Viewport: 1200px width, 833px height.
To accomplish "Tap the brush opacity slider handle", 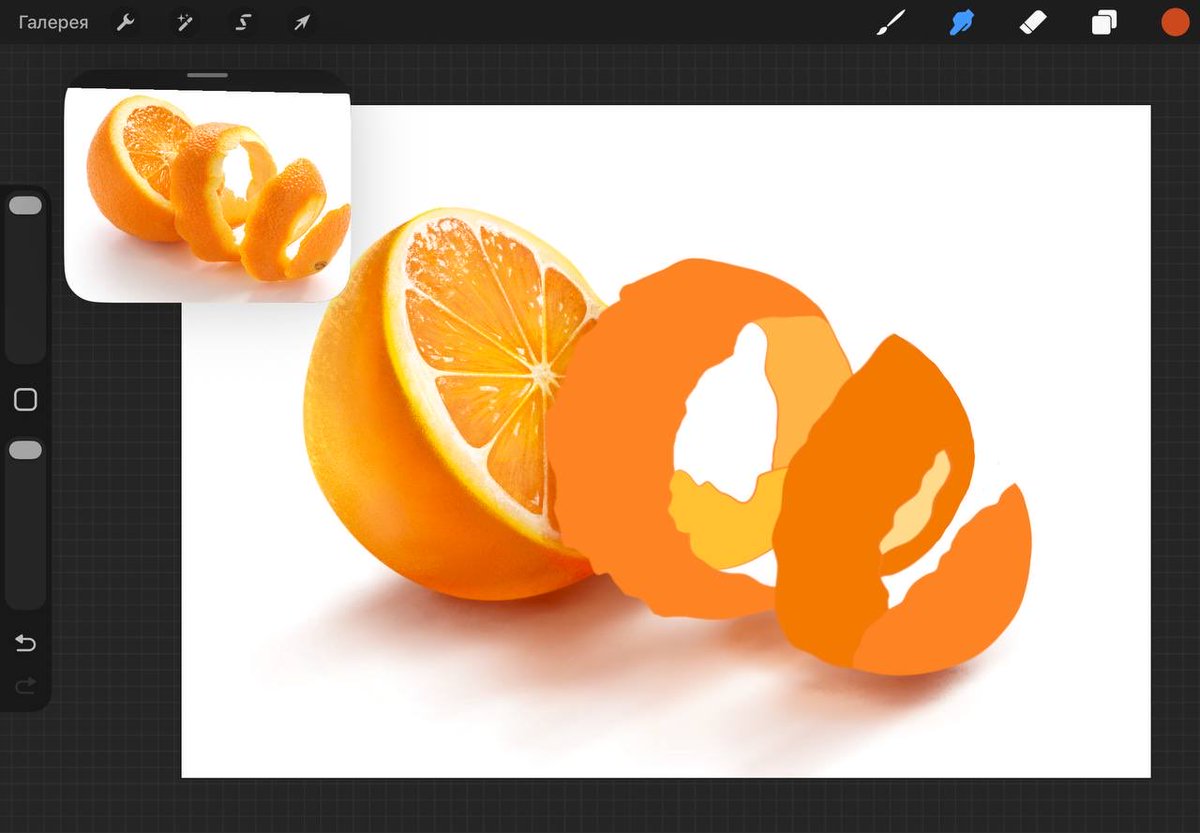I will [25, 450].
